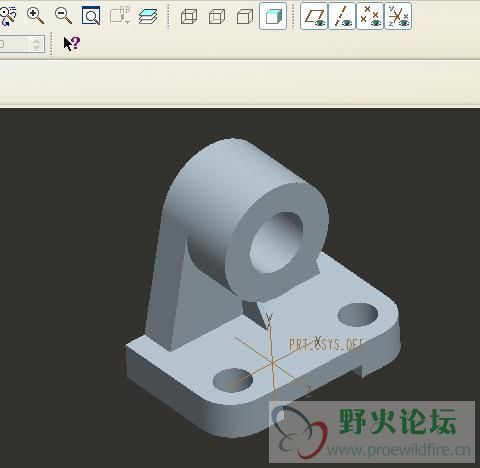Click the large cylinder bore hole
This screenshot has width=480, height=468.
click(276, 242)
